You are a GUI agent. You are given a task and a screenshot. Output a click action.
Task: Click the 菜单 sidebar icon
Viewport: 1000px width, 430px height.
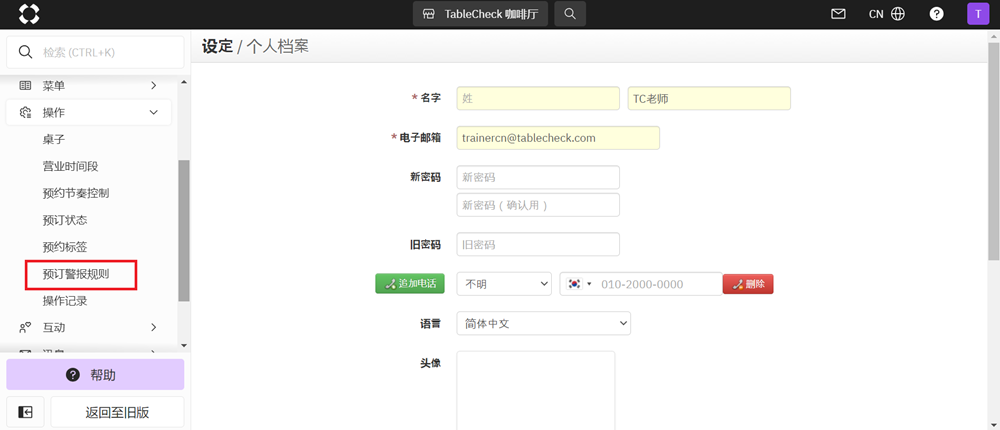[25, 85]
